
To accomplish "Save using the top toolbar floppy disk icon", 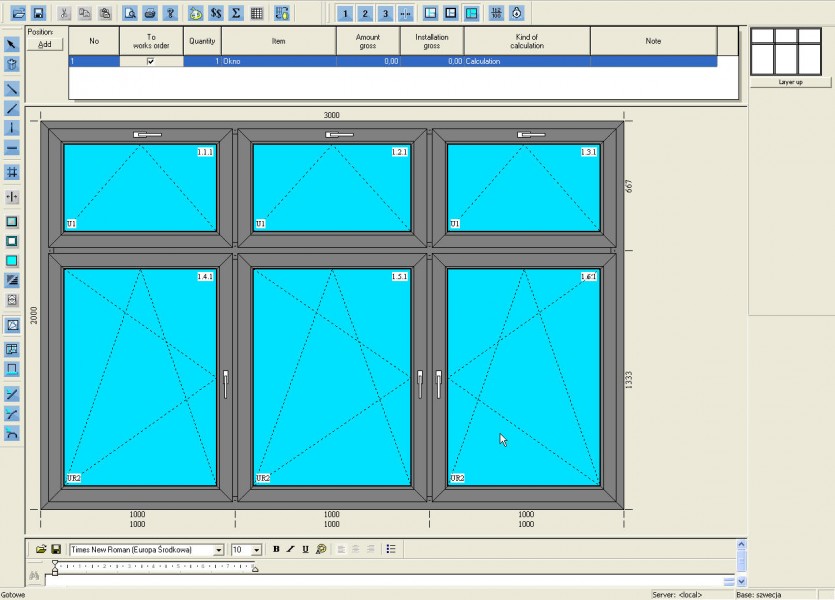I will coord(38,13).
